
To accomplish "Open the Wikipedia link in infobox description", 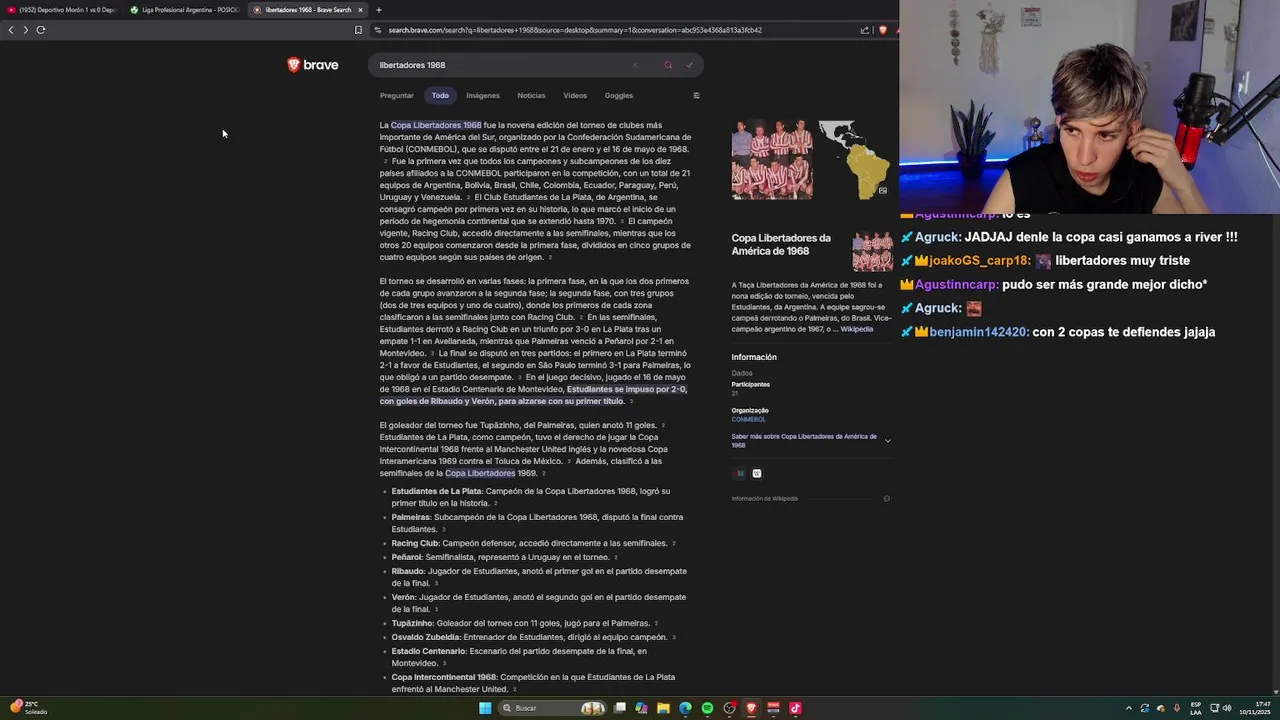I will tap(856, 329).
